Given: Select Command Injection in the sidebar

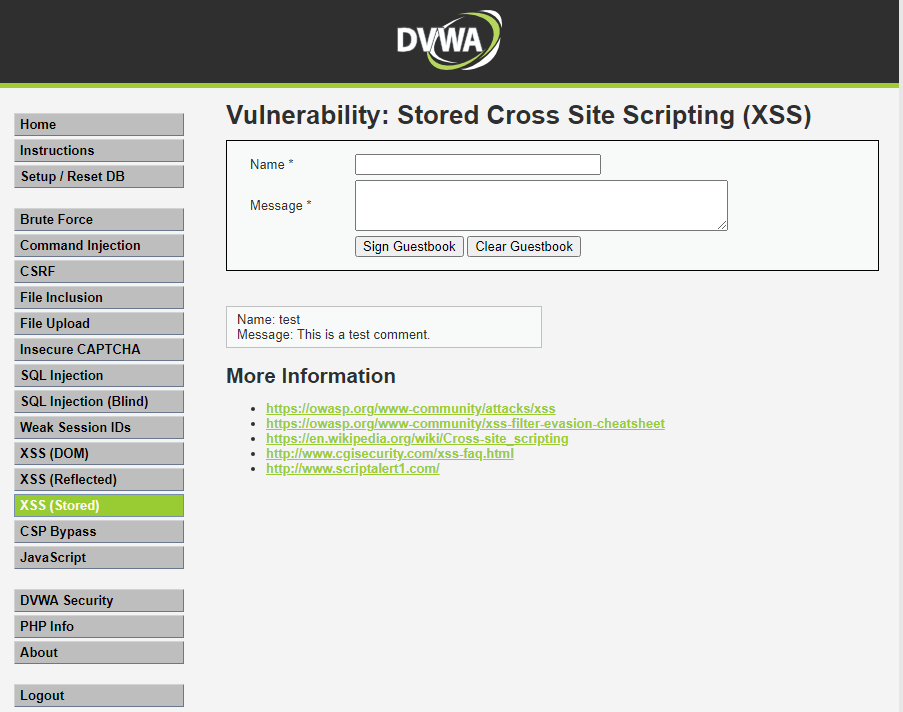Looking at the screenshot, I should (x=99, y=245).
